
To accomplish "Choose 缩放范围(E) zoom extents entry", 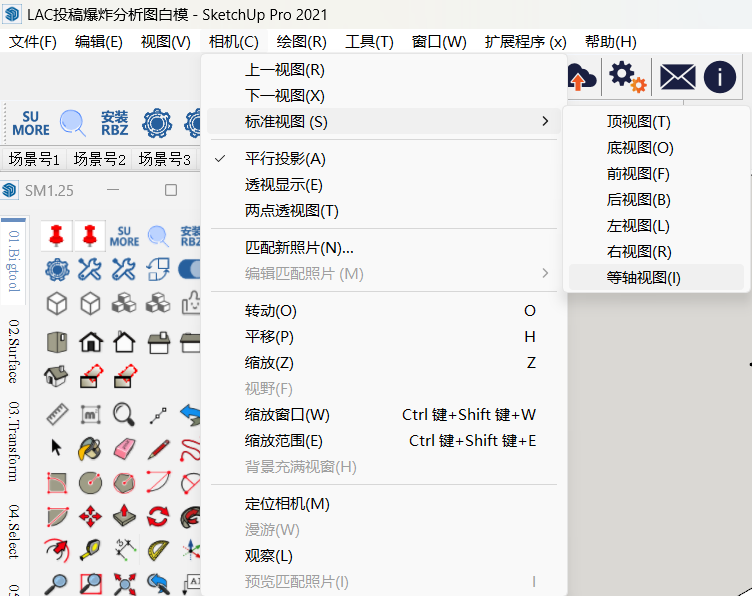I will [x=384, y=441].
